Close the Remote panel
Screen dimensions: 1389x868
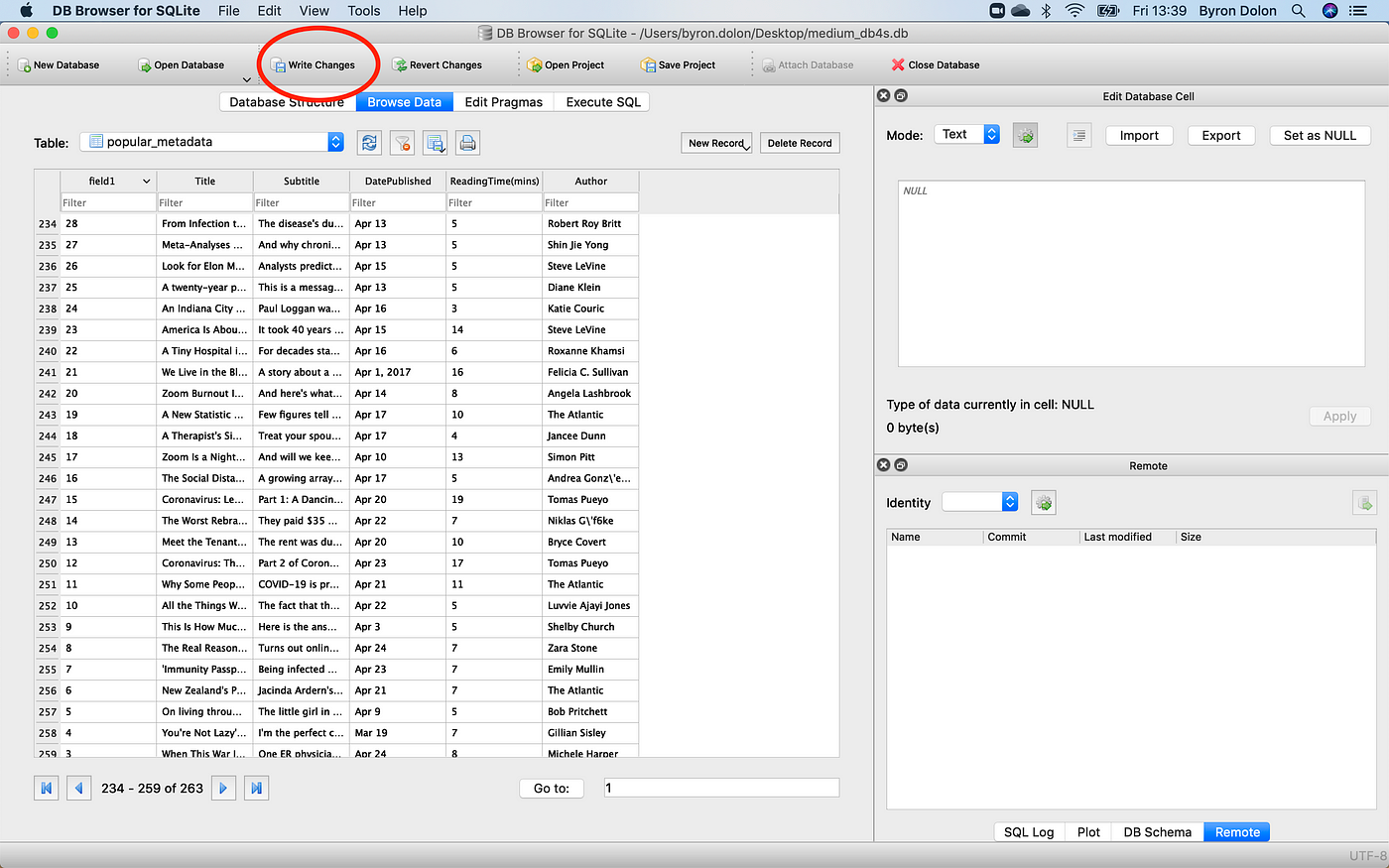pyautogui.click(x=883, y=465)
